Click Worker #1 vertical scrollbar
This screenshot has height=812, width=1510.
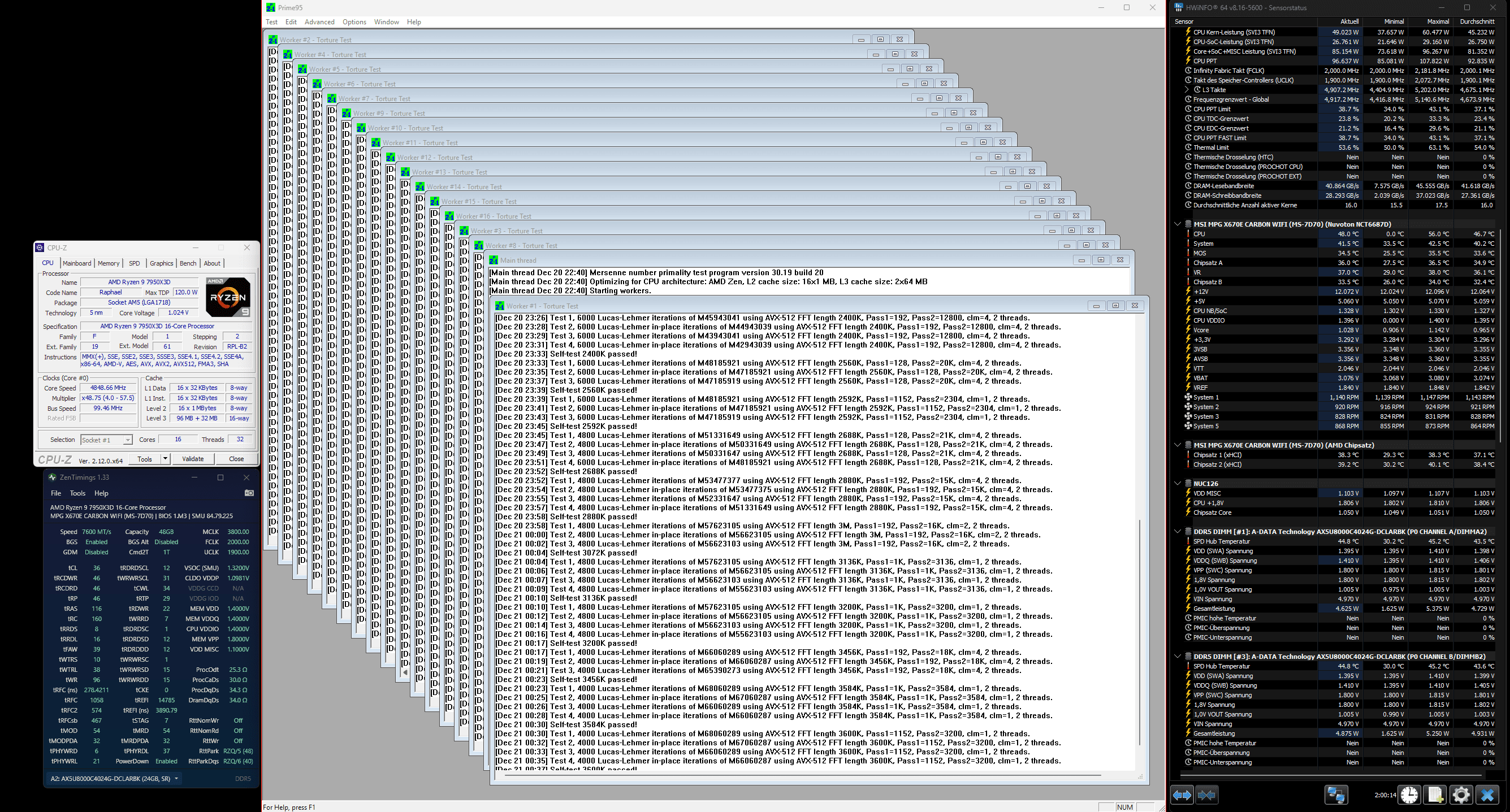pos(1140,633)
